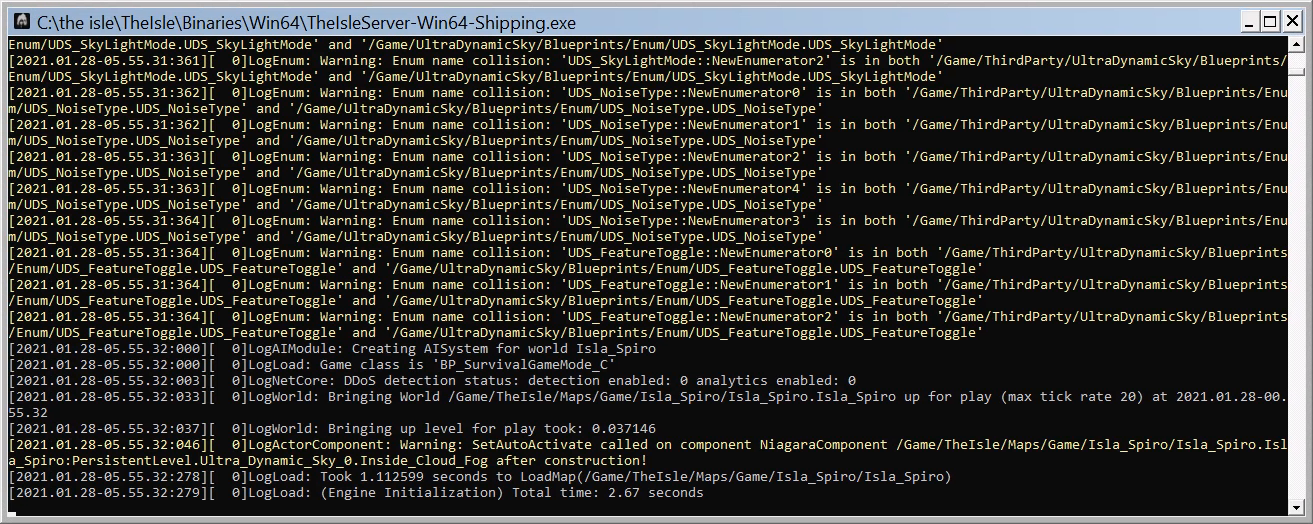
Task: Click 'LogWorld: Bringing World' log line
Action: [648, 405]
